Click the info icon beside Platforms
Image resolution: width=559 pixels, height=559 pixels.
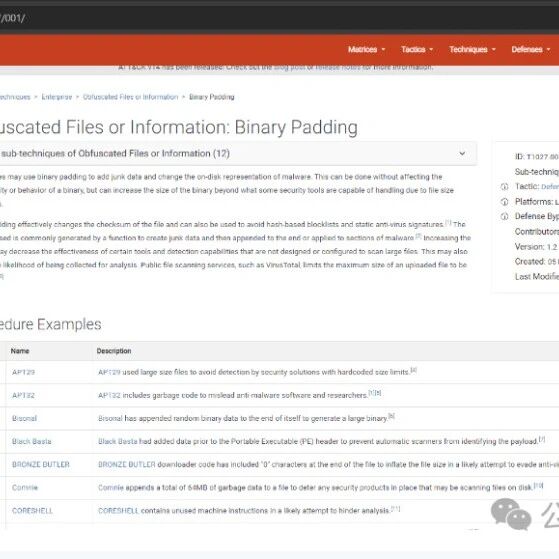coord(504,202)
